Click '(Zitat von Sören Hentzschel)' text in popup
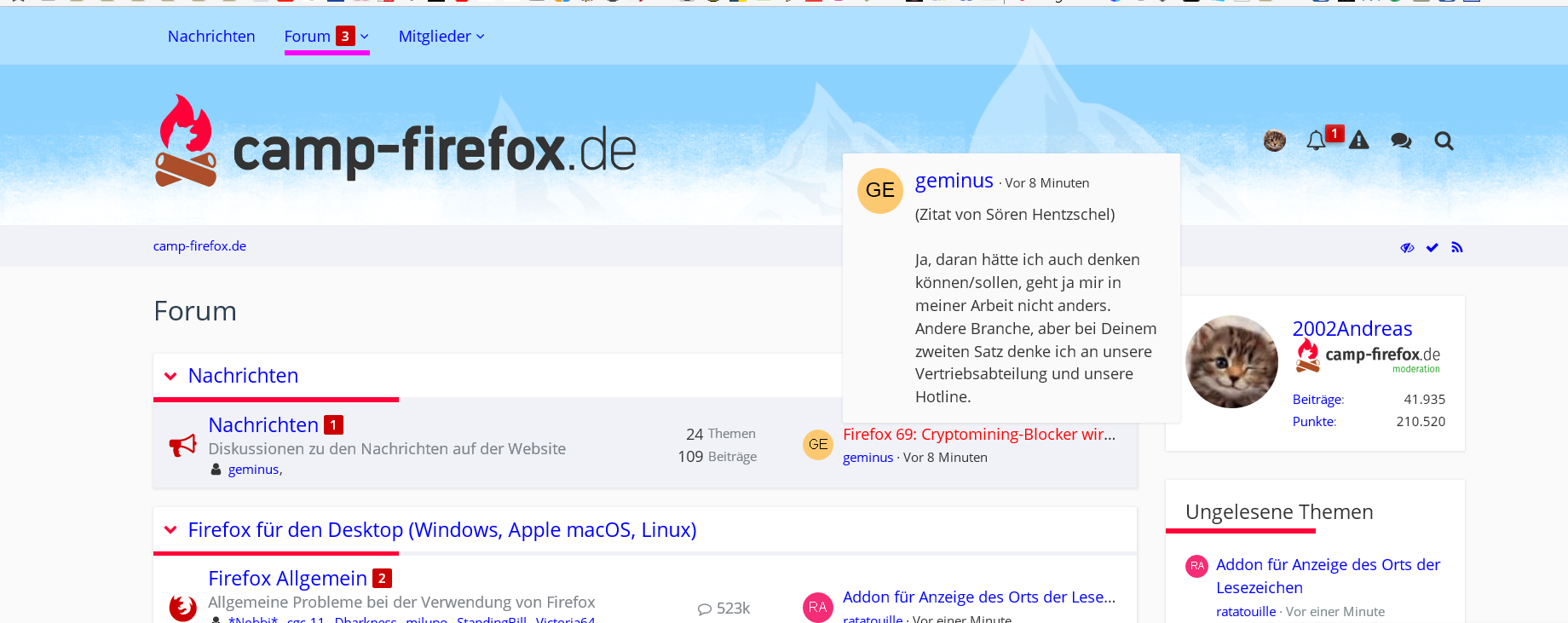Screen dimensions: 1568x623 (x=1015, y=214)
